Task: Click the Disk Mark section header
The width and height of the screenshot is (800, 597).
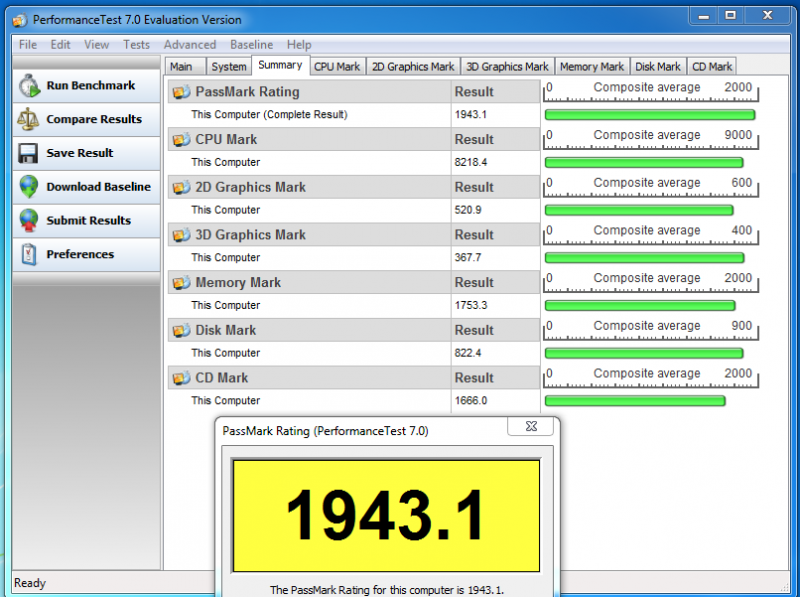Action: [354, 330]
